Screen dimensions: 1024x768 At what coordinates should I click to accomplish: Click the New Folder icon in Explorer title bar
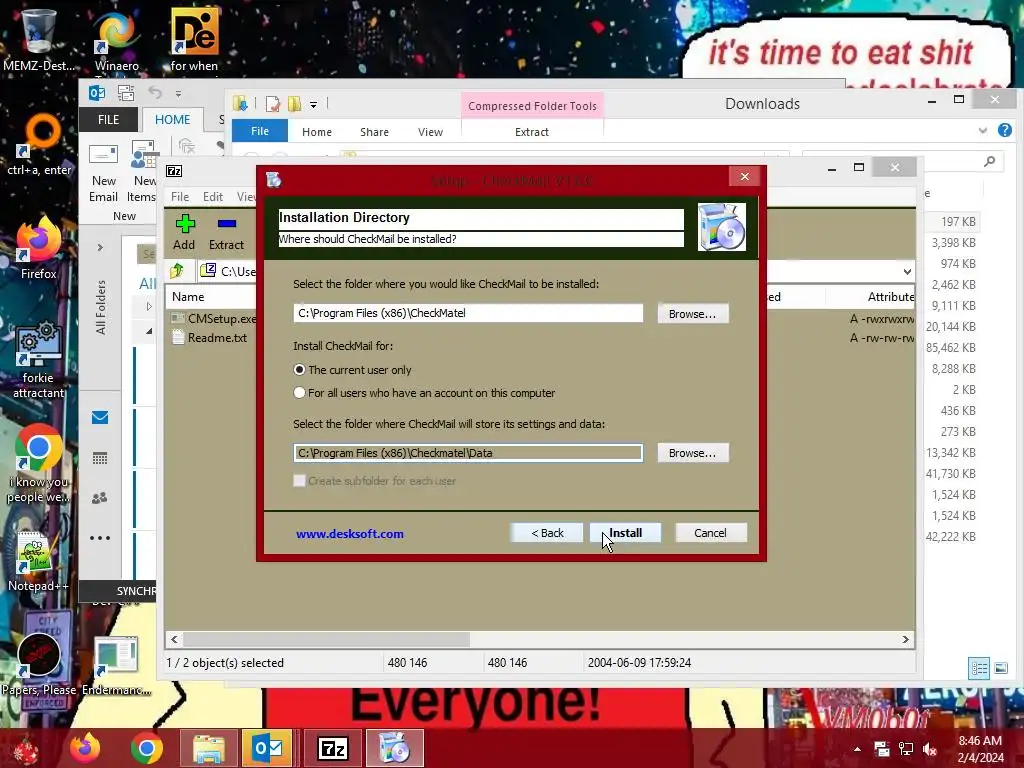coord(295,104)
